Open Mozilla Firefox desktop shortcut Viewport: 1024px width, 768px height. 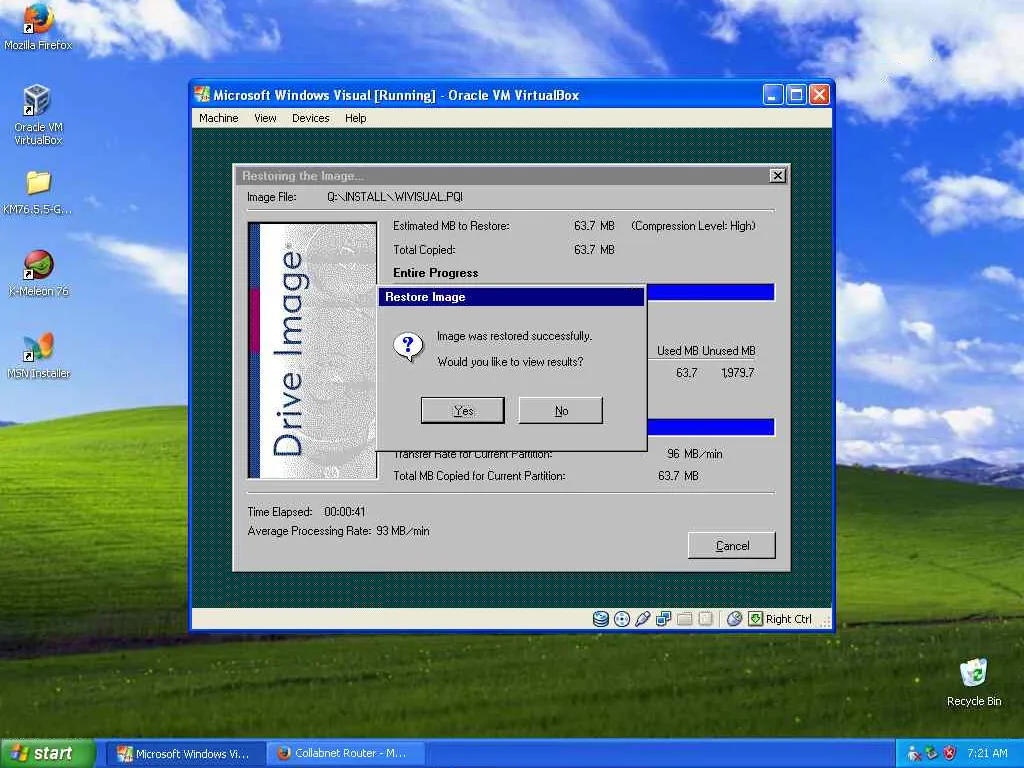tap(38, 26)
